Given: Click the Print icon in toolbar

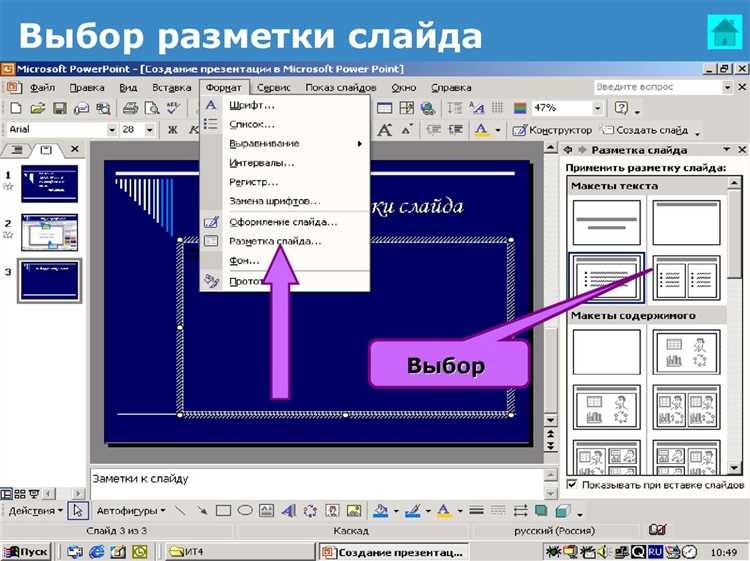Looking at the screenshot, I should [x=130, y=108].
